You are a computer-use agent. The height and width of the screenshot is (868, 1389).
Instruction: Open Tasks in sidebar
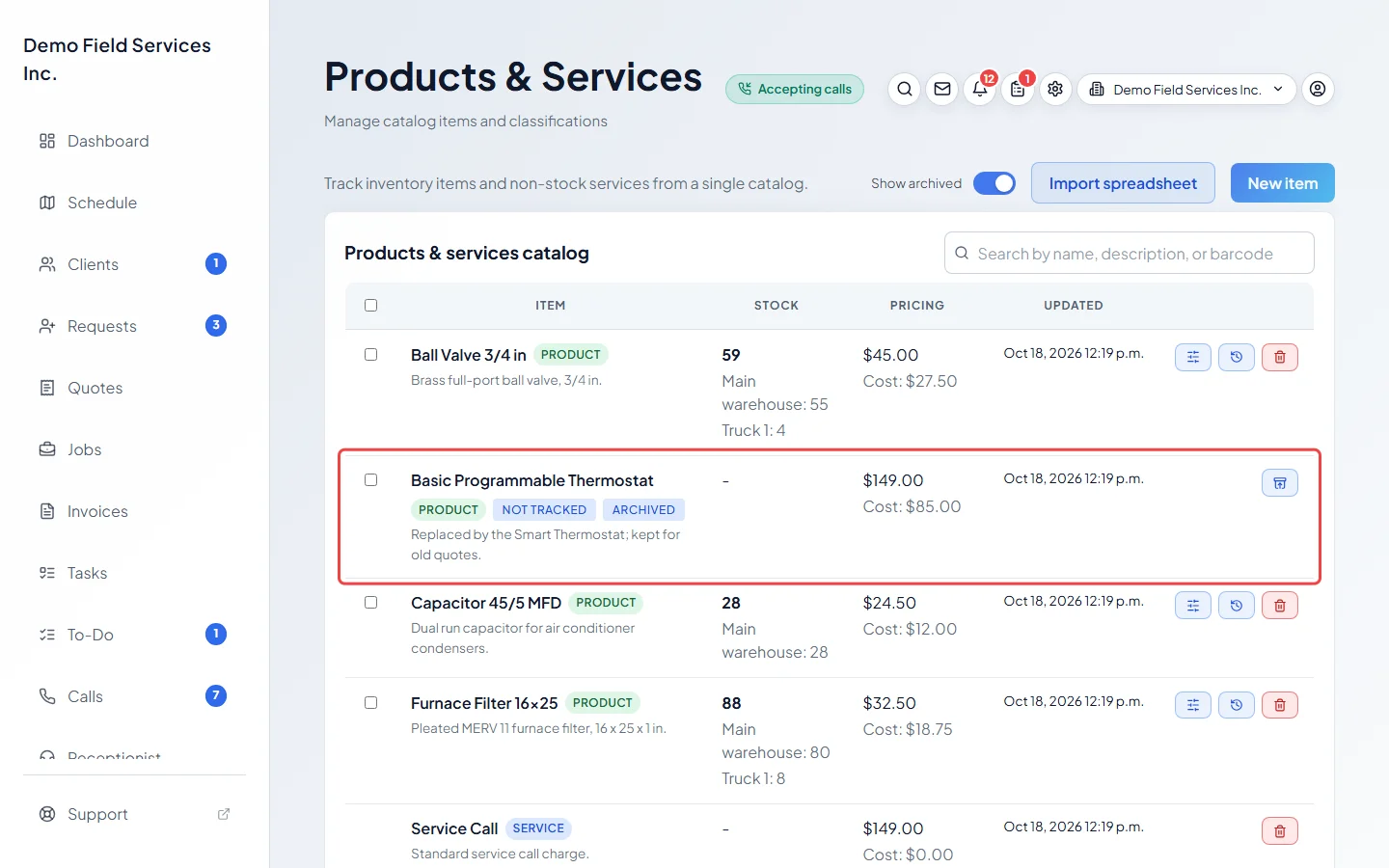pos(134,573)
